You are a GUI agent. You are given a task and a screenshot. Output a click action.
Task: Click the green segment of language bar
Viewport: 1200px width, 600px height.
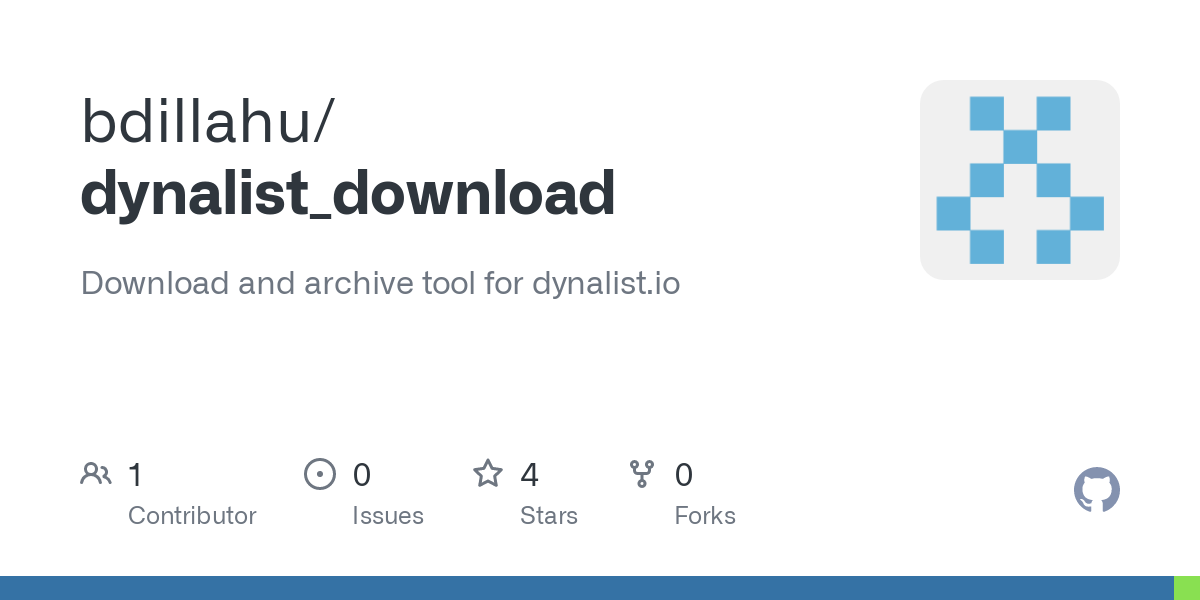[1186, 588]
